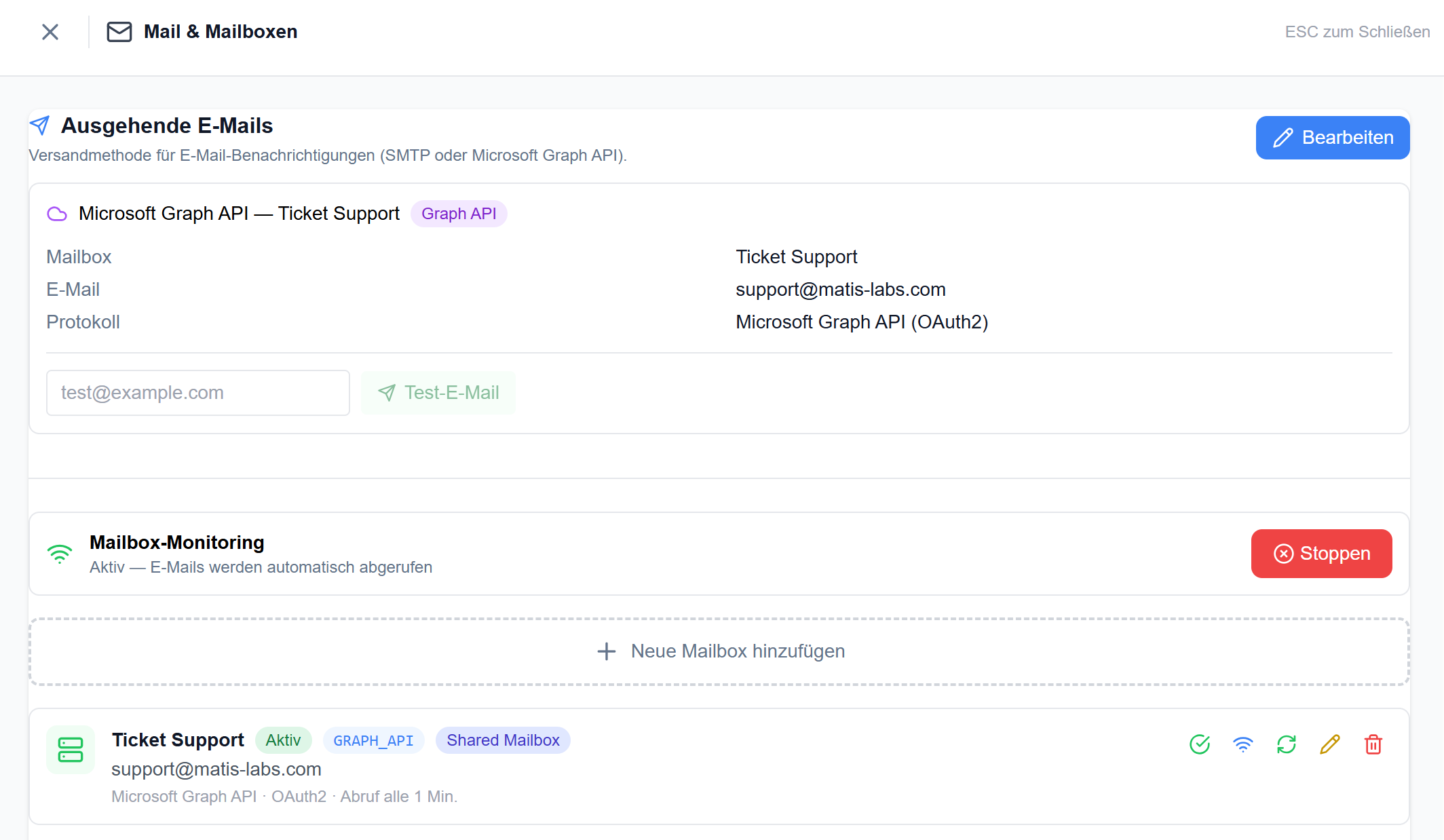Click the ESC zum Schließen link
This screenshot has width=1444, height=840.
point(1356,31)
